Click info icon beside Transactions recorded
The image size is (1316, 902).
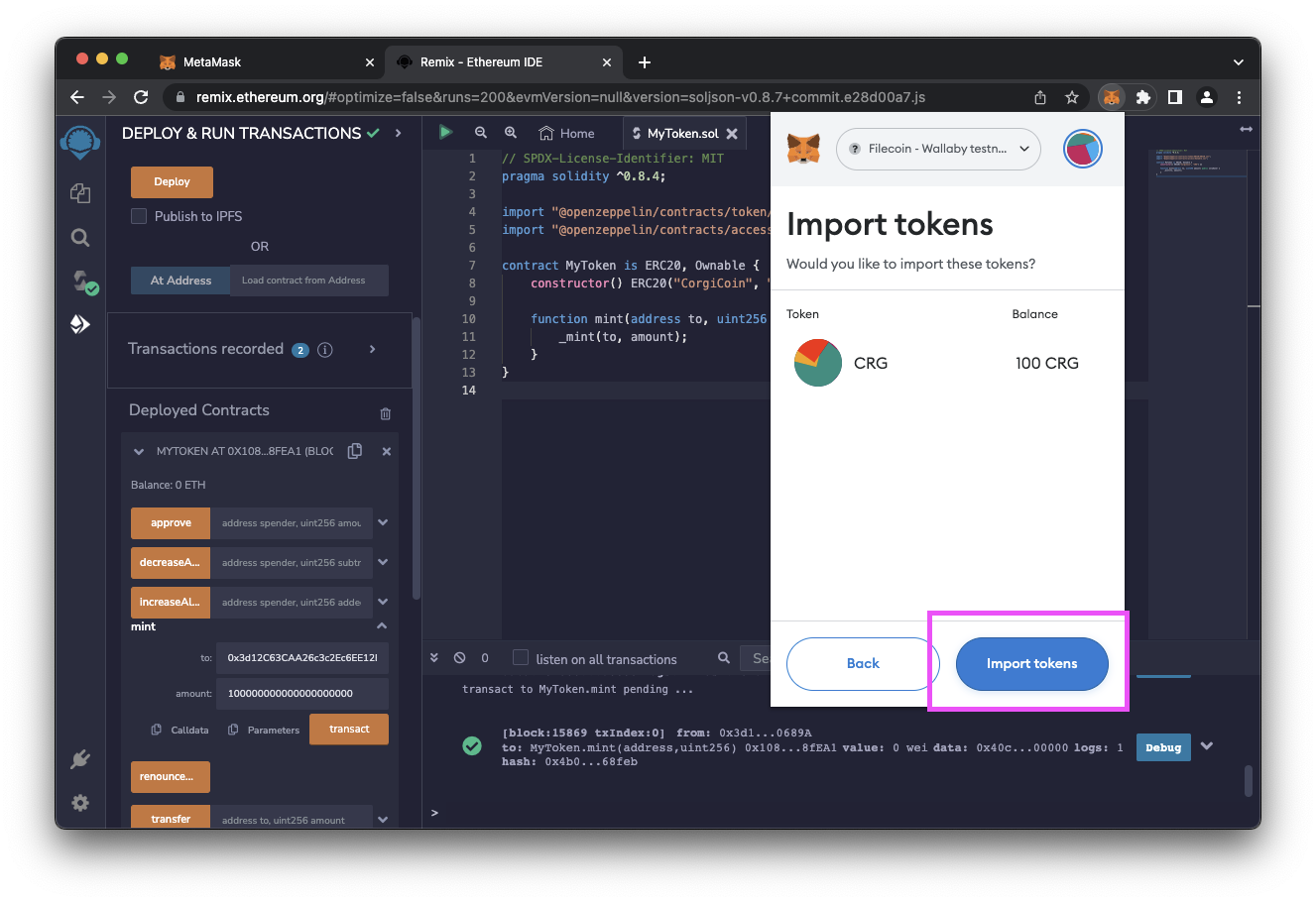pos(324,350)
